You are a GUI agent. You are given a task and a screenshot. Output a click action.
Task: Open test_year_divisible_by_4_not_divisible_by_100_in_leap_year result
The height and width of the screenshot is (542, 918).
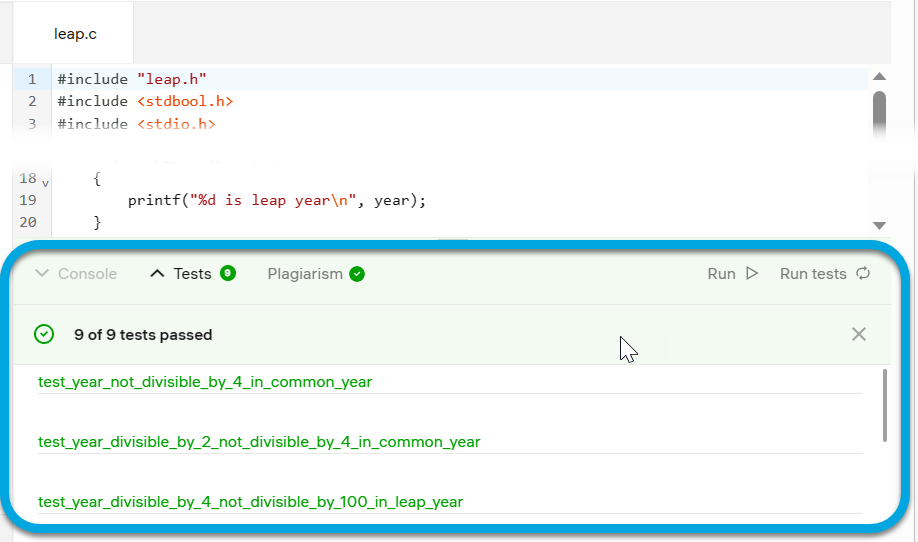pyautogui.click(x=250, y=502)
